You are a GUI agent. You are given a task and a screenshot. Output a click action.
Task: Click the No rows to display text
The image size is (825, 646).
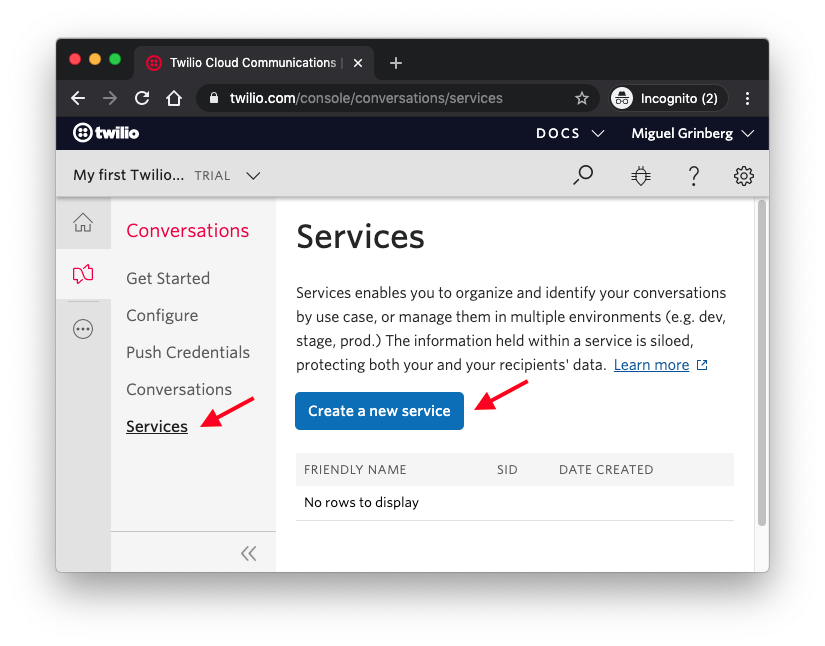point(361,502)
